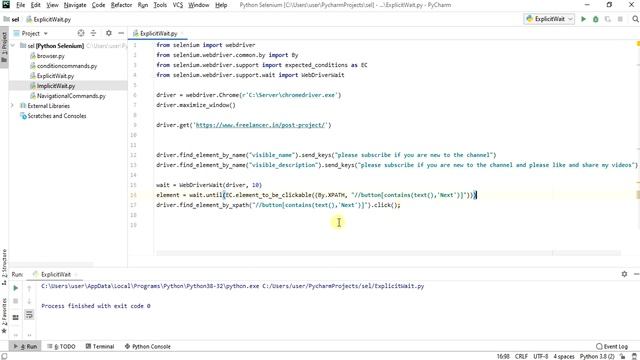The width and height of the screenshot is (640, 360).
Task: Click the locate/scroll-from-source icon in Project panel
Action: [81, 33]
